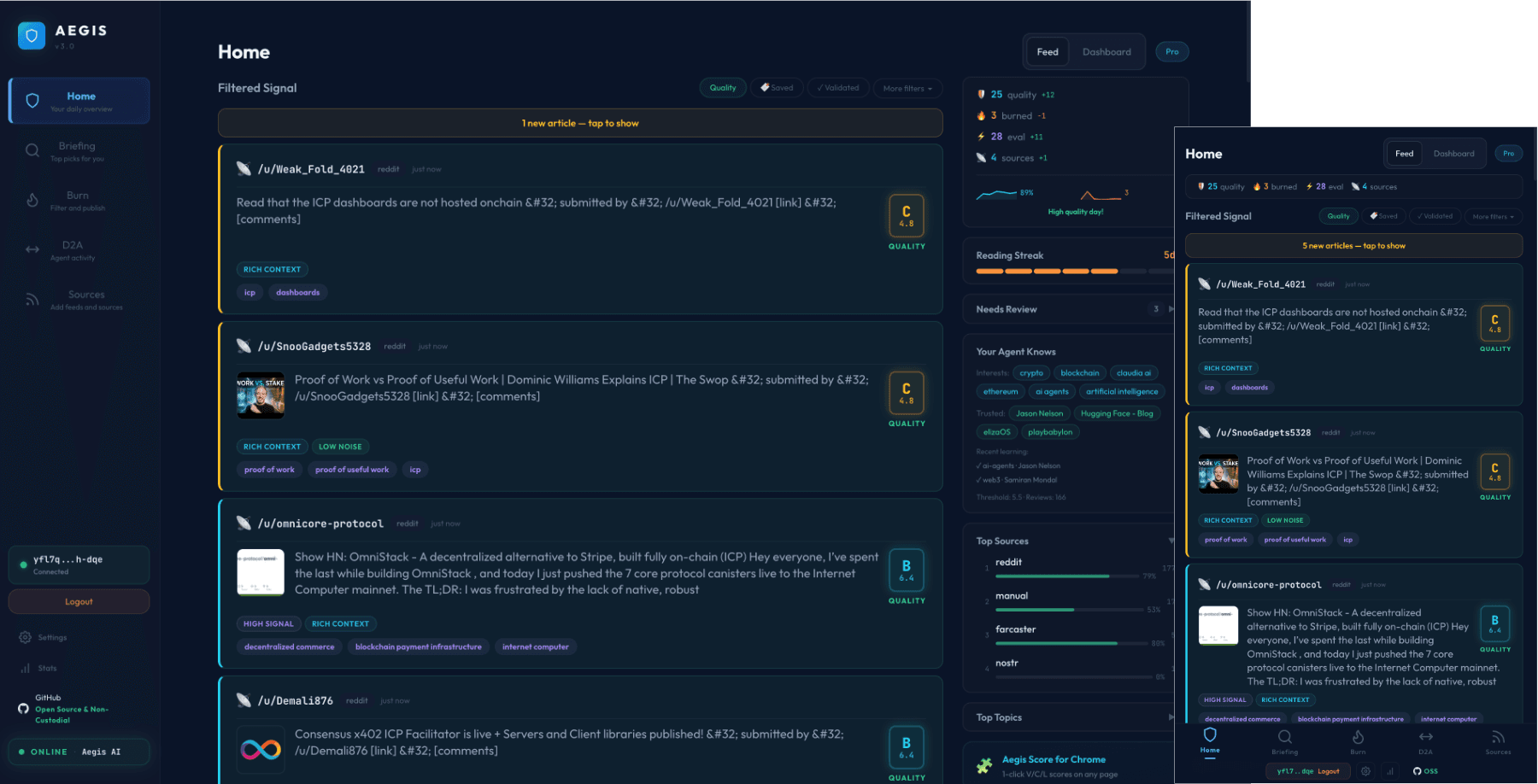1538x784 pixels.
Task: Open the More filters dropdown
Action: click(x=907, y=88)
